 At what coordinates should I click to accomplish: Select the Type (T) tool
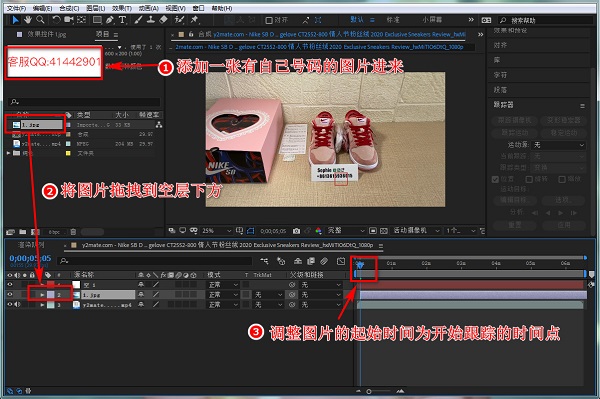coord(122,20)
